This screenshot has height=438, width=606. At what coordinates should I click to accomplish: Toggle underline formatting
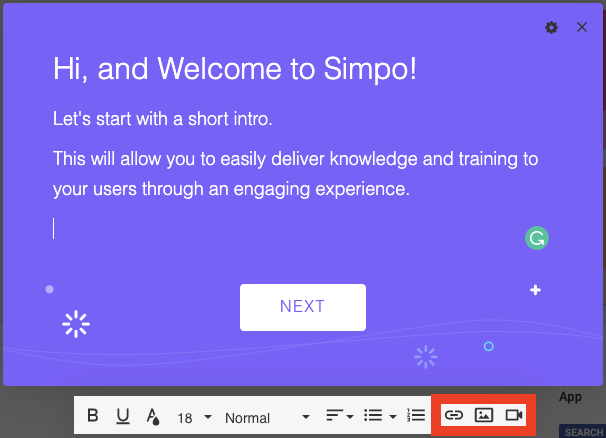click(123, 416)
